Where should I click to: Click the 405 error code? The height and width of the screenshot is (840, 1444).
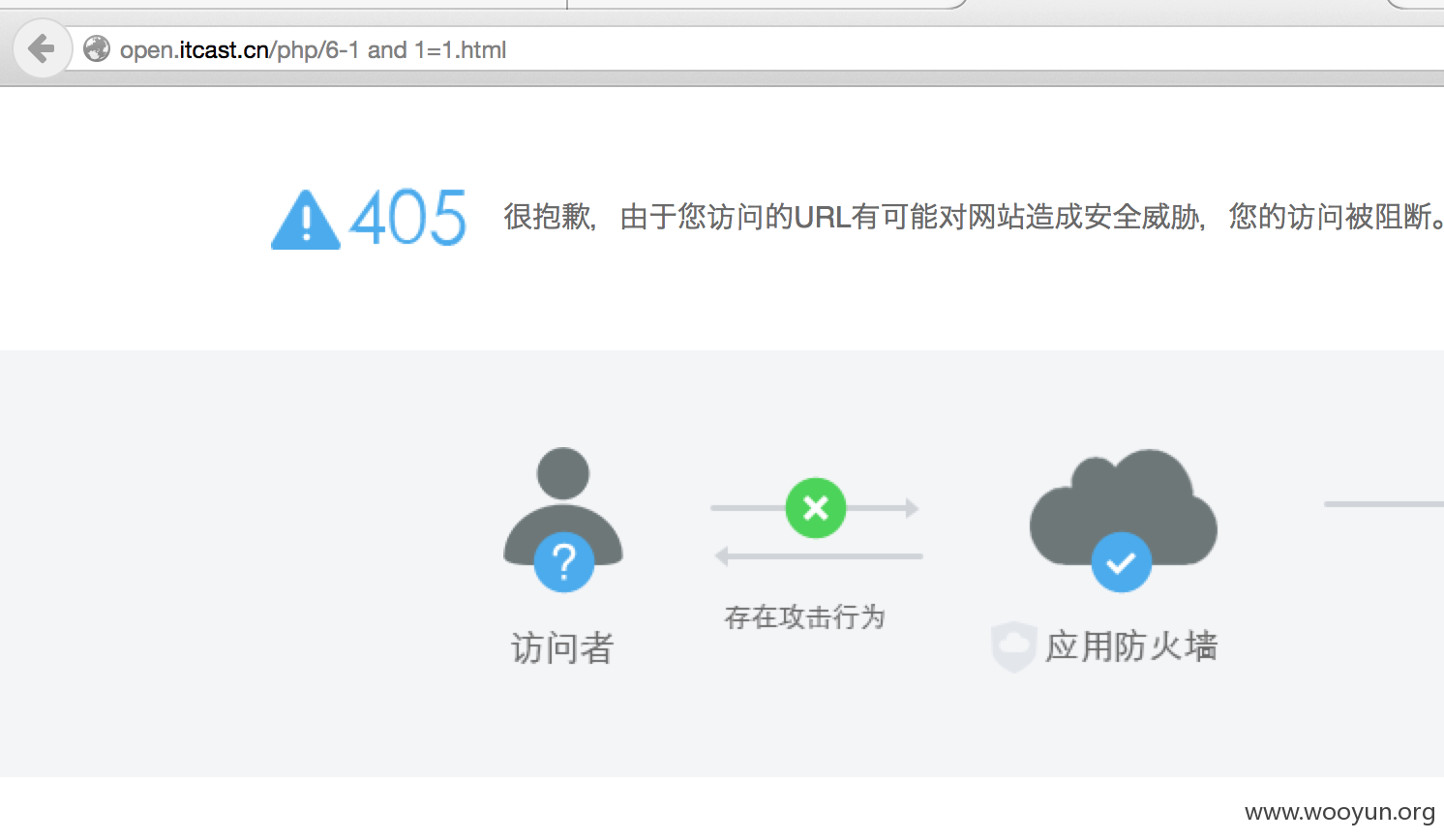pyautogui.click(x=407, y=218)
